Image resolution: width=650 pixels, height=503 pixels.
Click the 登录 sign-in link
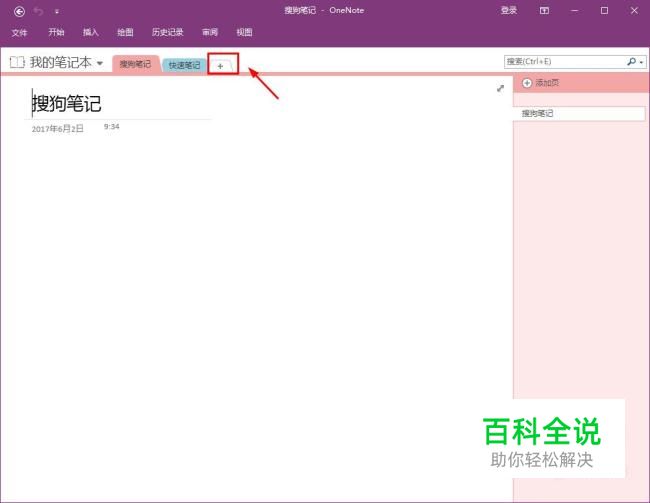509,11
